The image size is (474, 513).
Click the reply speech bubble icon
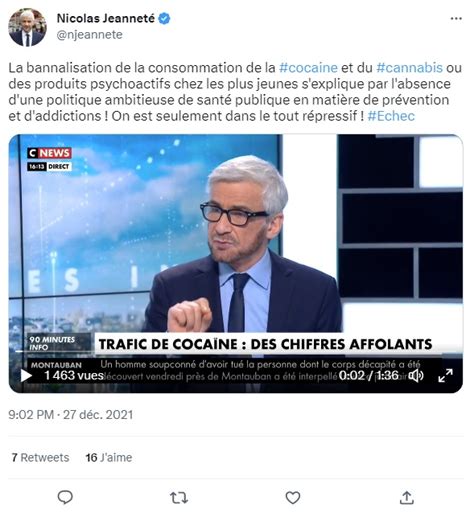coord(65,498)
